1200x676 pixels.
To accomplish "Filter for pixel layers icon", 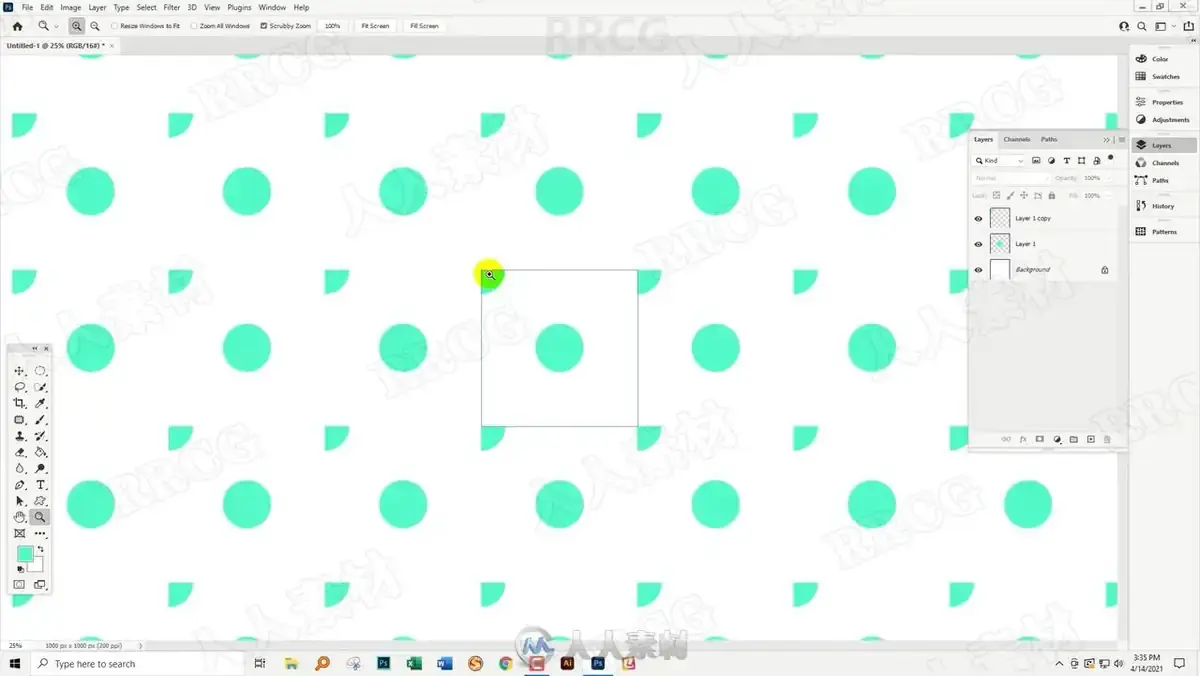I will [1036, 160].
